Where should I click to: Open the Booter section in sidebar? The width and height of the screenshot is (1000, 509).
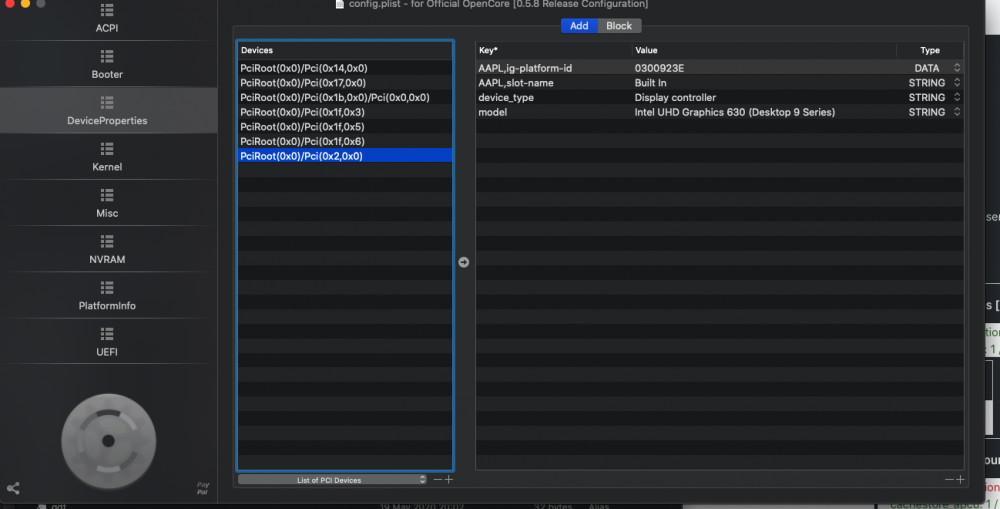click(107, 64)
